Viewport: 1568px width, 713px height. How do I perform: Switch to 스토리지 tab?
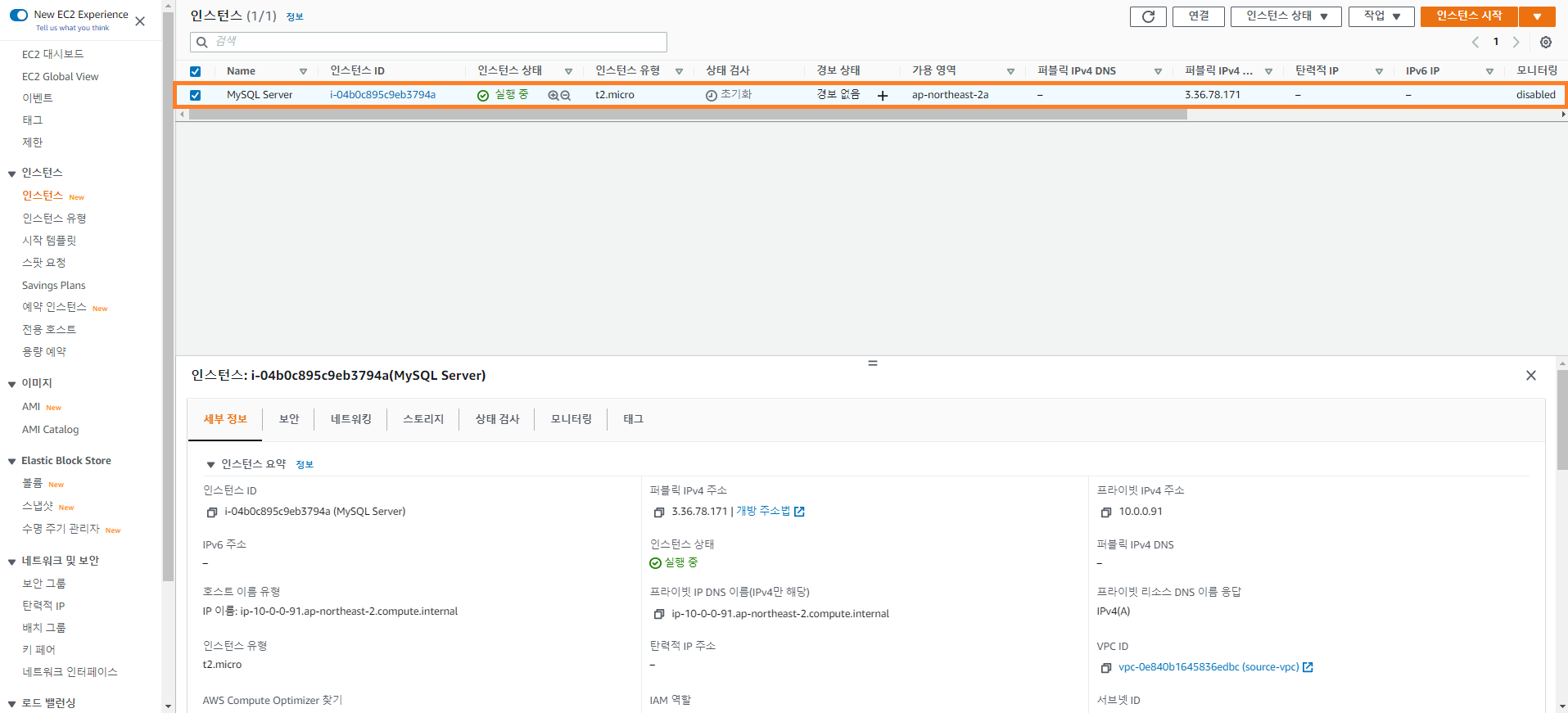(x=423, y=419)
